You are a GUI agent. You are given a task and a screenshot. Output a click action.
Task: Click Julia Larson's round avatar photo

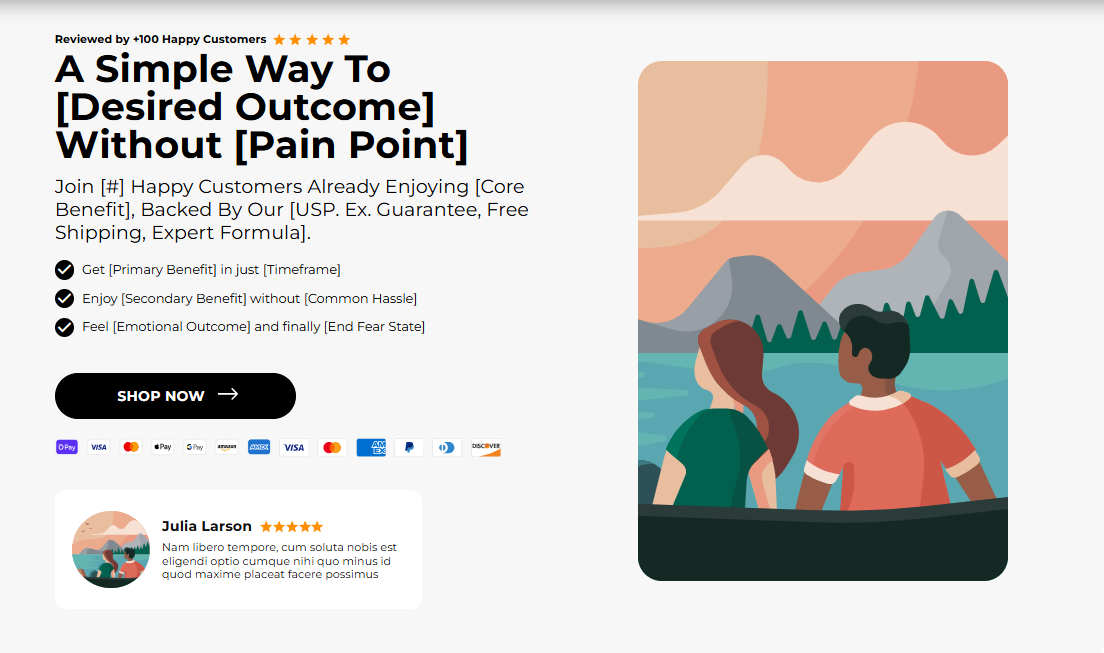click(x=111, y=549)
